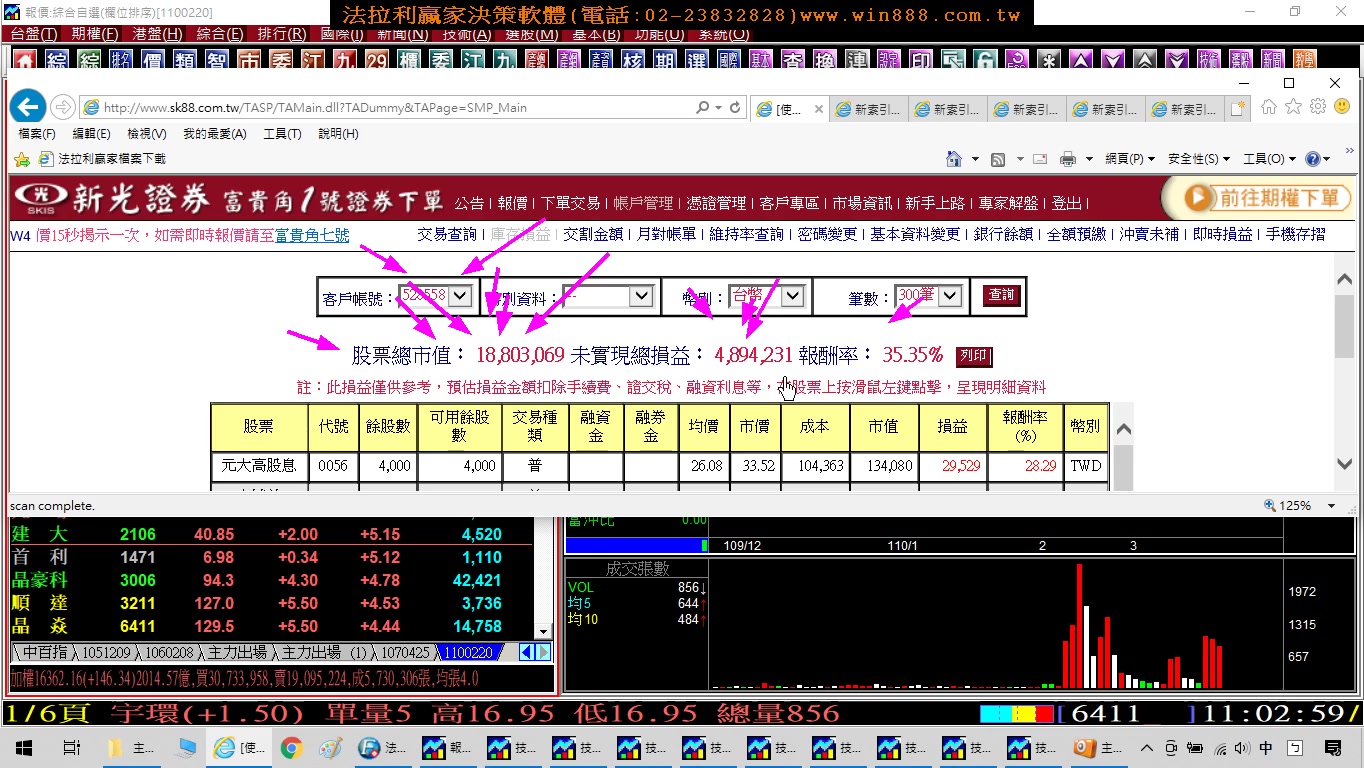
Task: Click the 核 toolbar icon
Action: coord(632,61)
